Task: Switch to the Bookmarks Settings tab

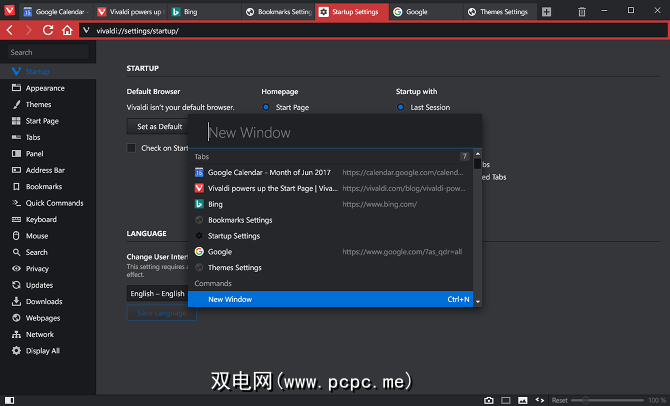Action: 278,12
